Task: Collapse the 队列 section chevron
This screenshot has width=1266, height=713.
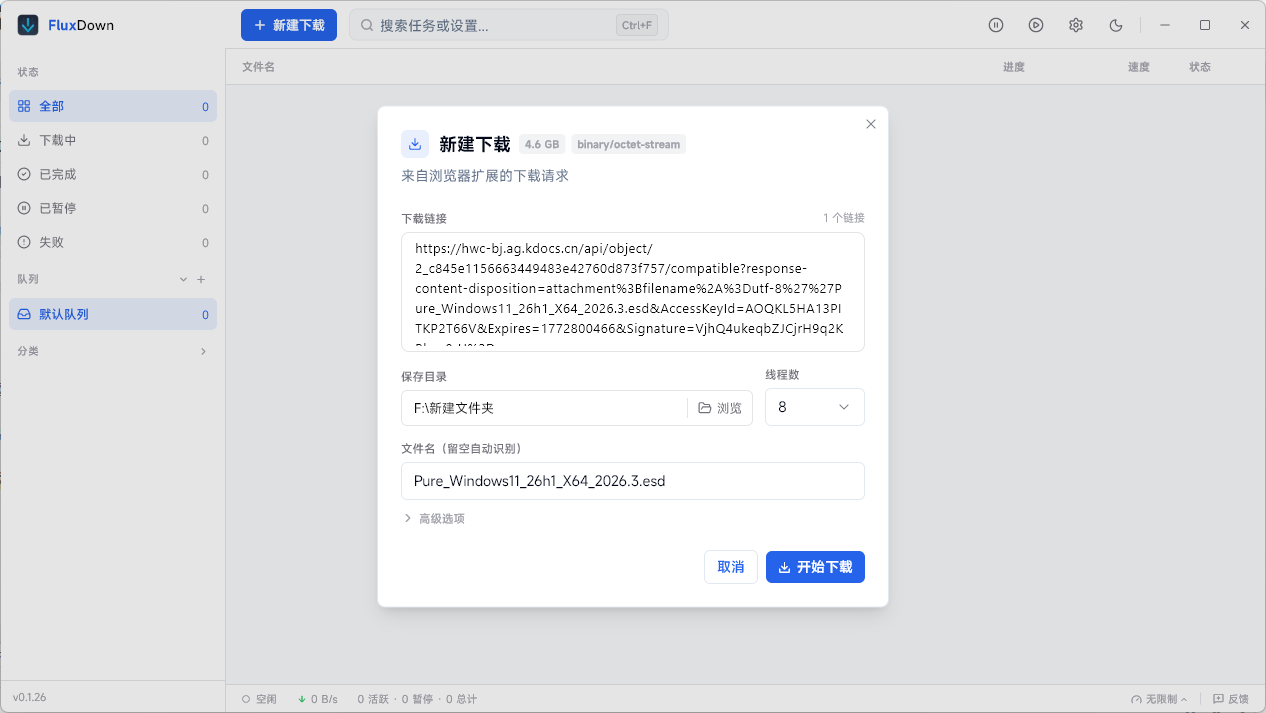Action: tap(183, 280)
